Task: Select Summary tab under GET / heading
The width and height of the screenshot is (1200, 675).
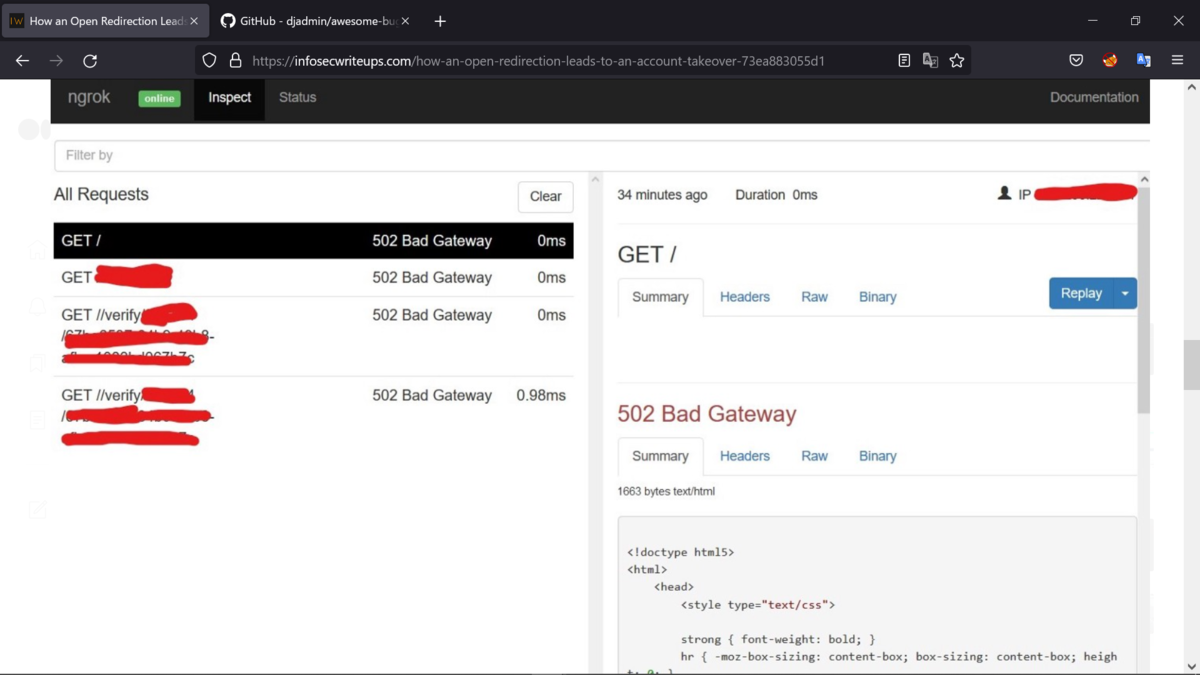Action: 660,297
